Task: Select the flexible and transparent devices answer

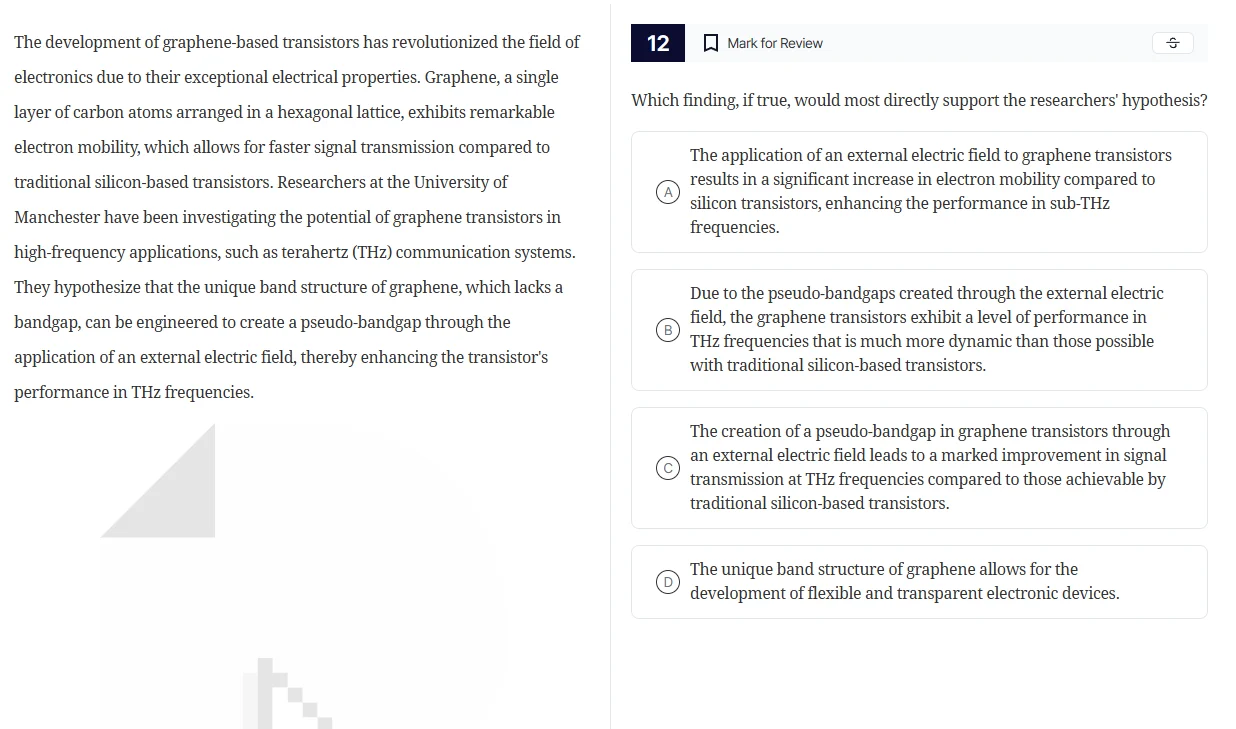Action: tap(904, 582)
